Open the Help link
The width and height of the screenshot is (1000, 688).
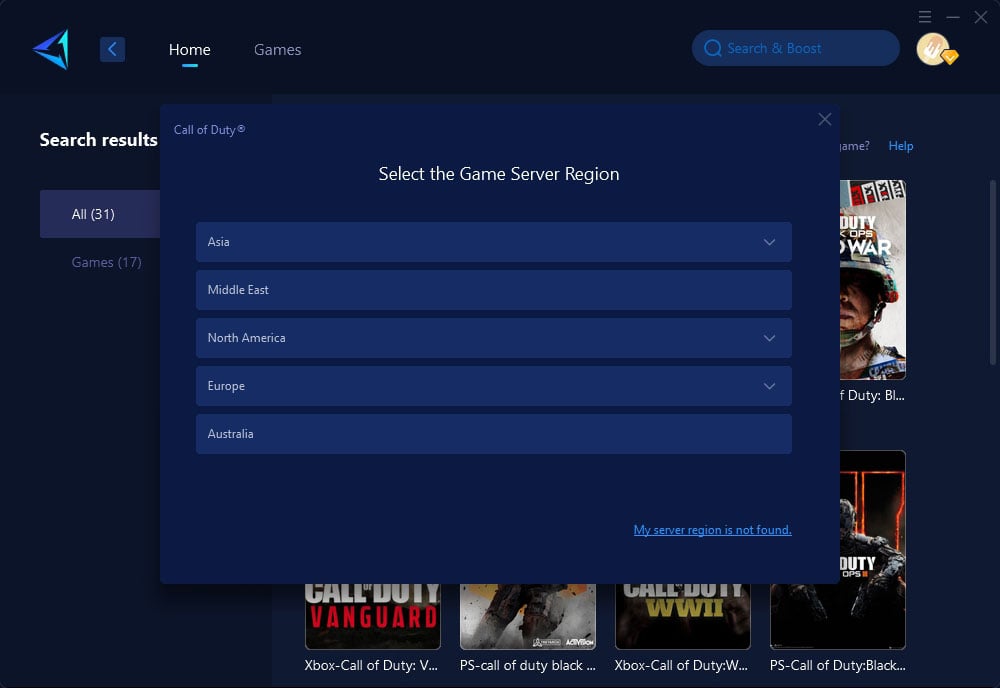tap(901, 146)
